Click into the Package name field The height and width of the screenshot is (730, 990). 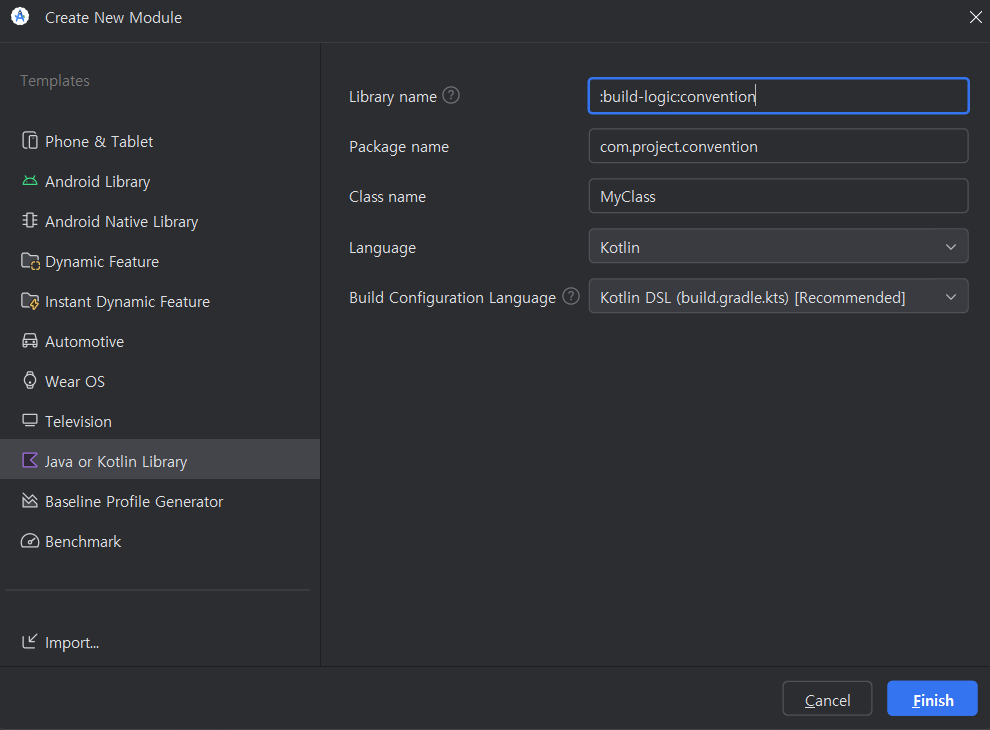click(778, 146)
